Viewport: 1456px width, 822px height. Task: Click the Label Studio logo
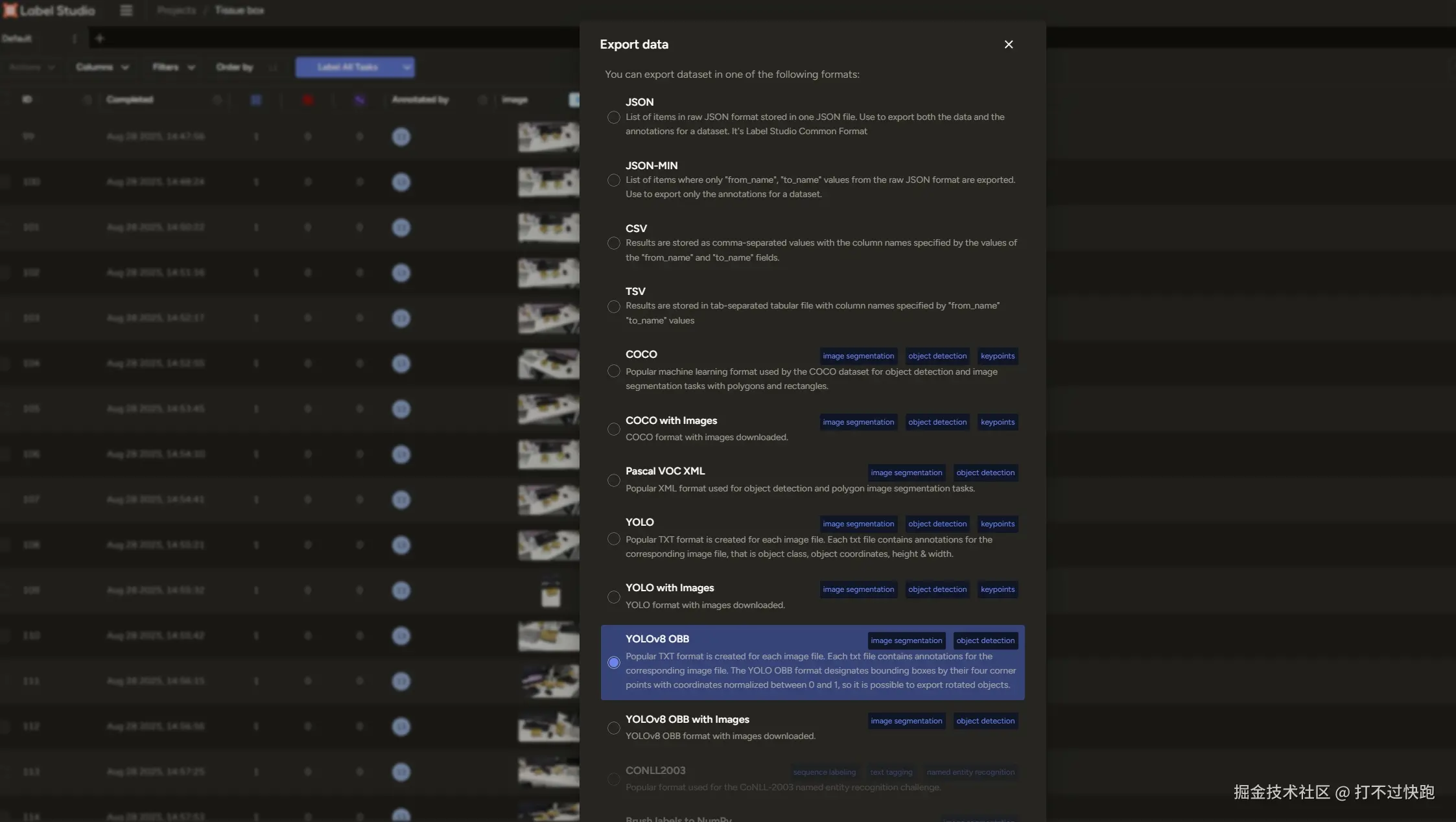pos(49,10)
